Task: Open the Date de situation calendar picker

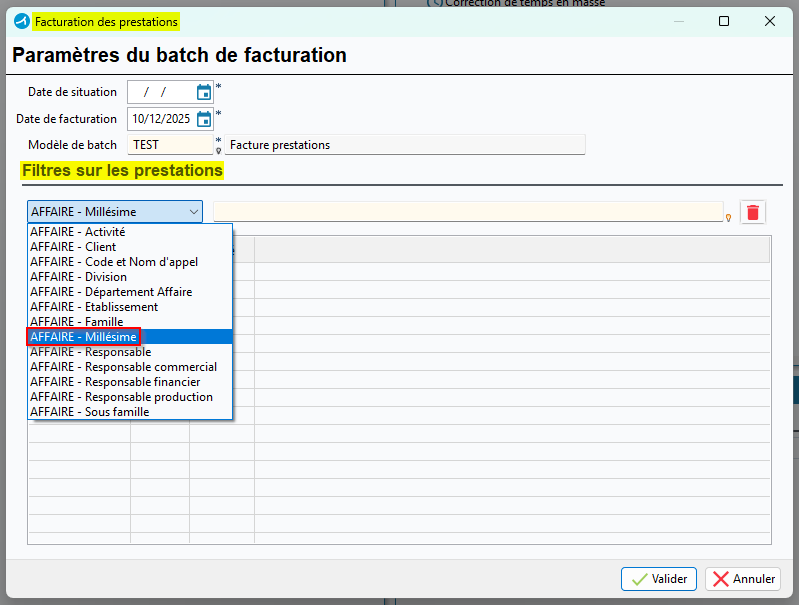Action: [x=204, y=92]
